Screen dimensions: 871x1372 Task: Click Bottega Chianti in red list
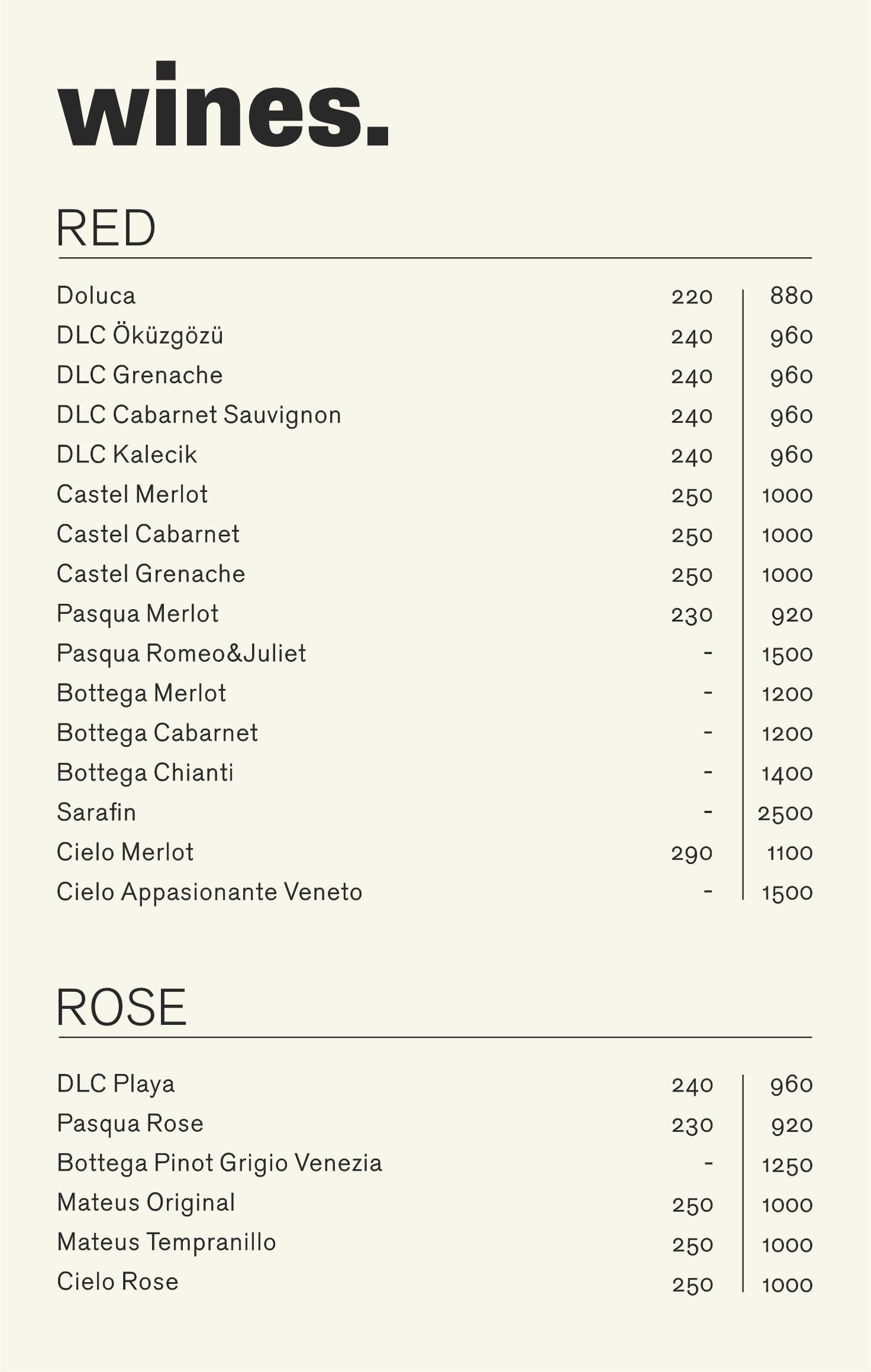point(145,773)
